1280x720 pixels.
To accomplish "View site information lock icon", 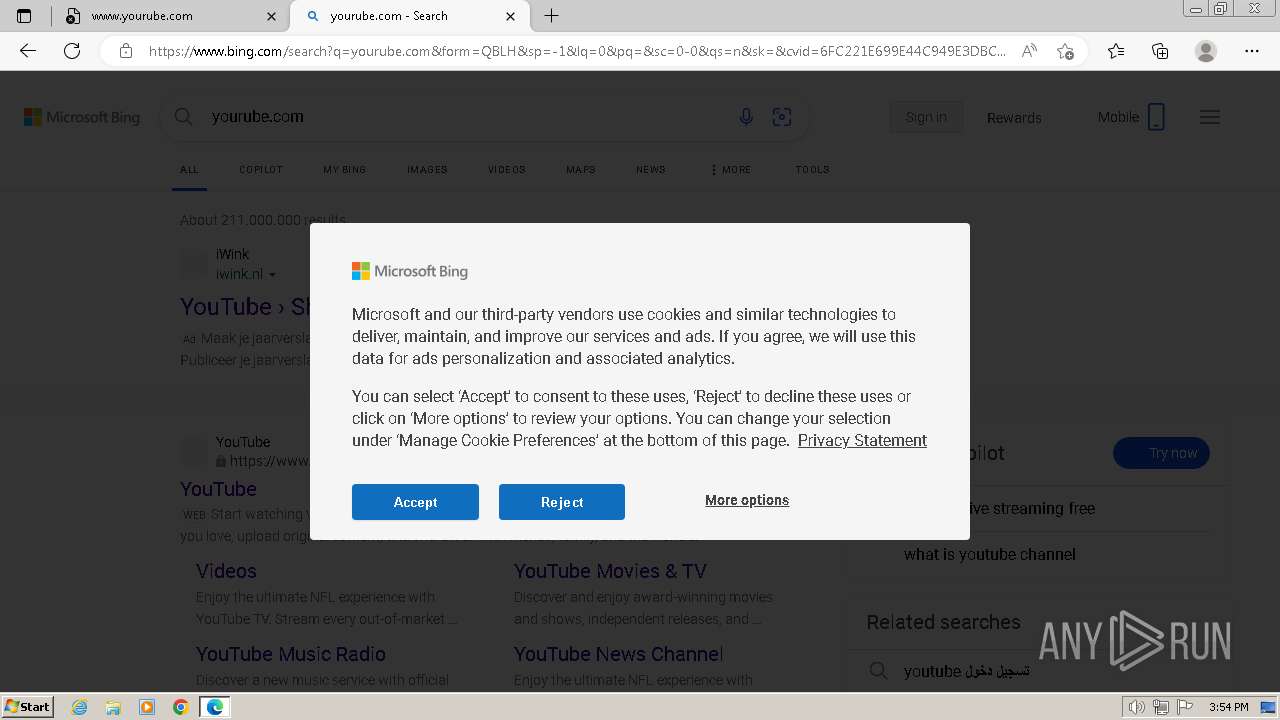I will click(x=126, y=51).
